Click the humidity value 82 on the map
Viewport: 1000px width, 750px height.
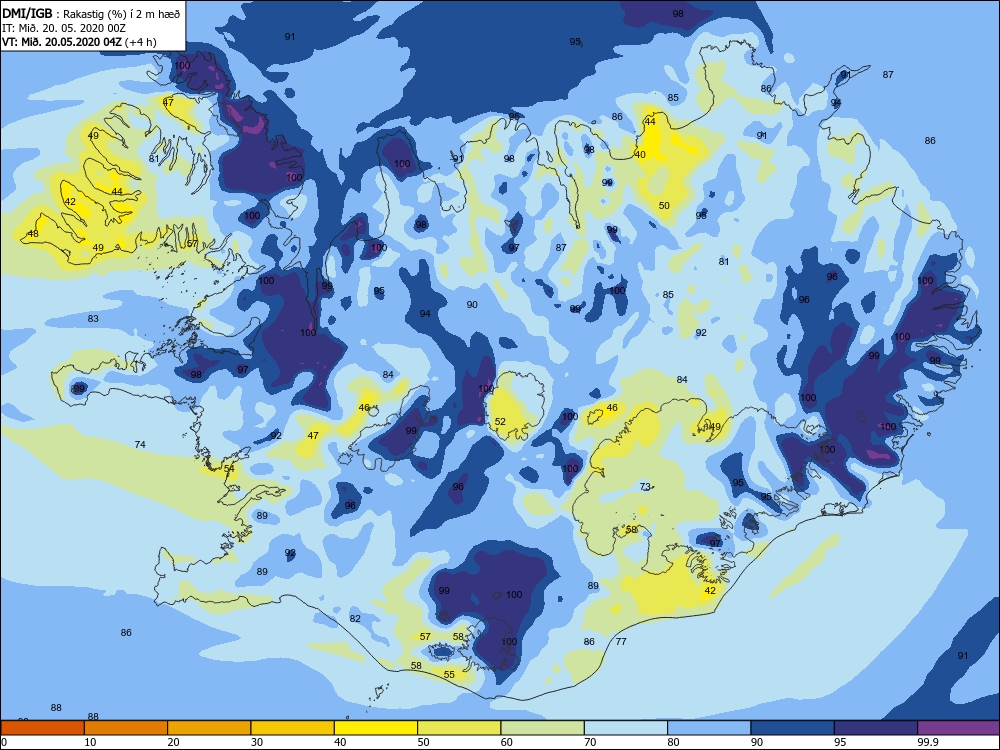click(355, 618)
